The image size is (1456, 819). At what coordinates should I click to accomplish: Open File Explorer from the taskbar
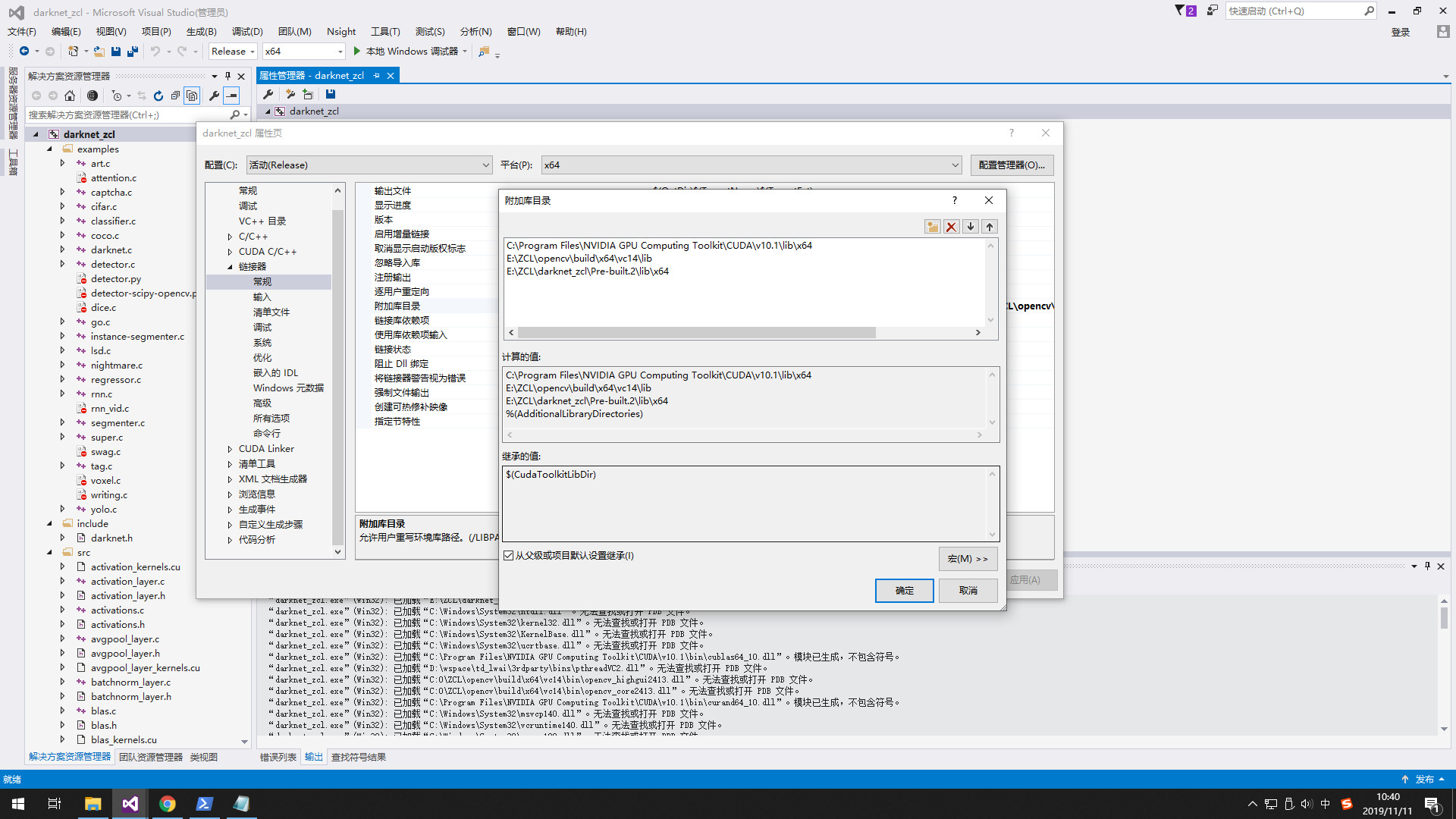pos(93,804)
